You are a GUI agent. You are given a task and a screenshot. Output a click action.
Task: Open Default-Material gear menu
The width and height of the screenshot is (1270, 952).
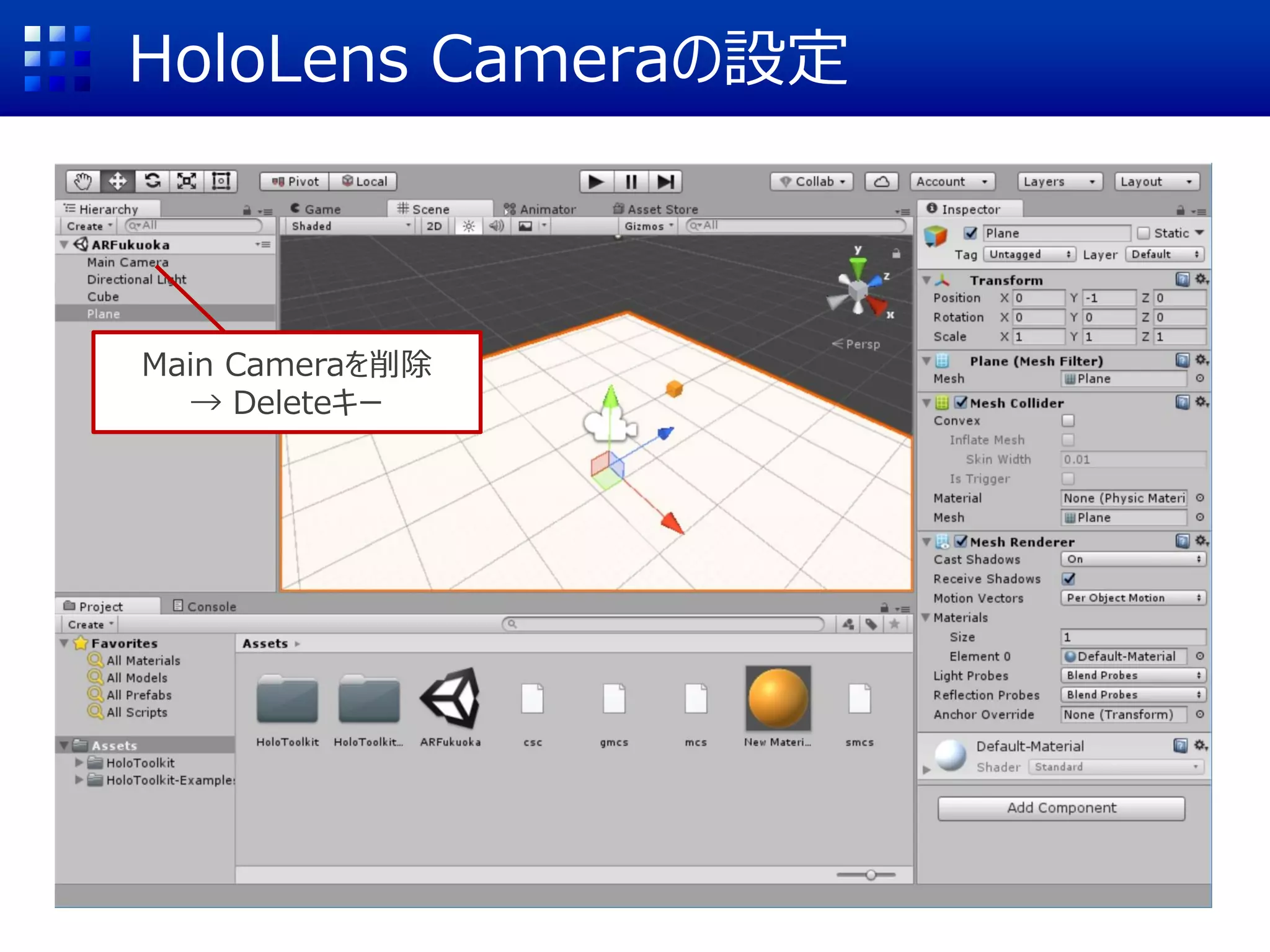click(1202, 745)
